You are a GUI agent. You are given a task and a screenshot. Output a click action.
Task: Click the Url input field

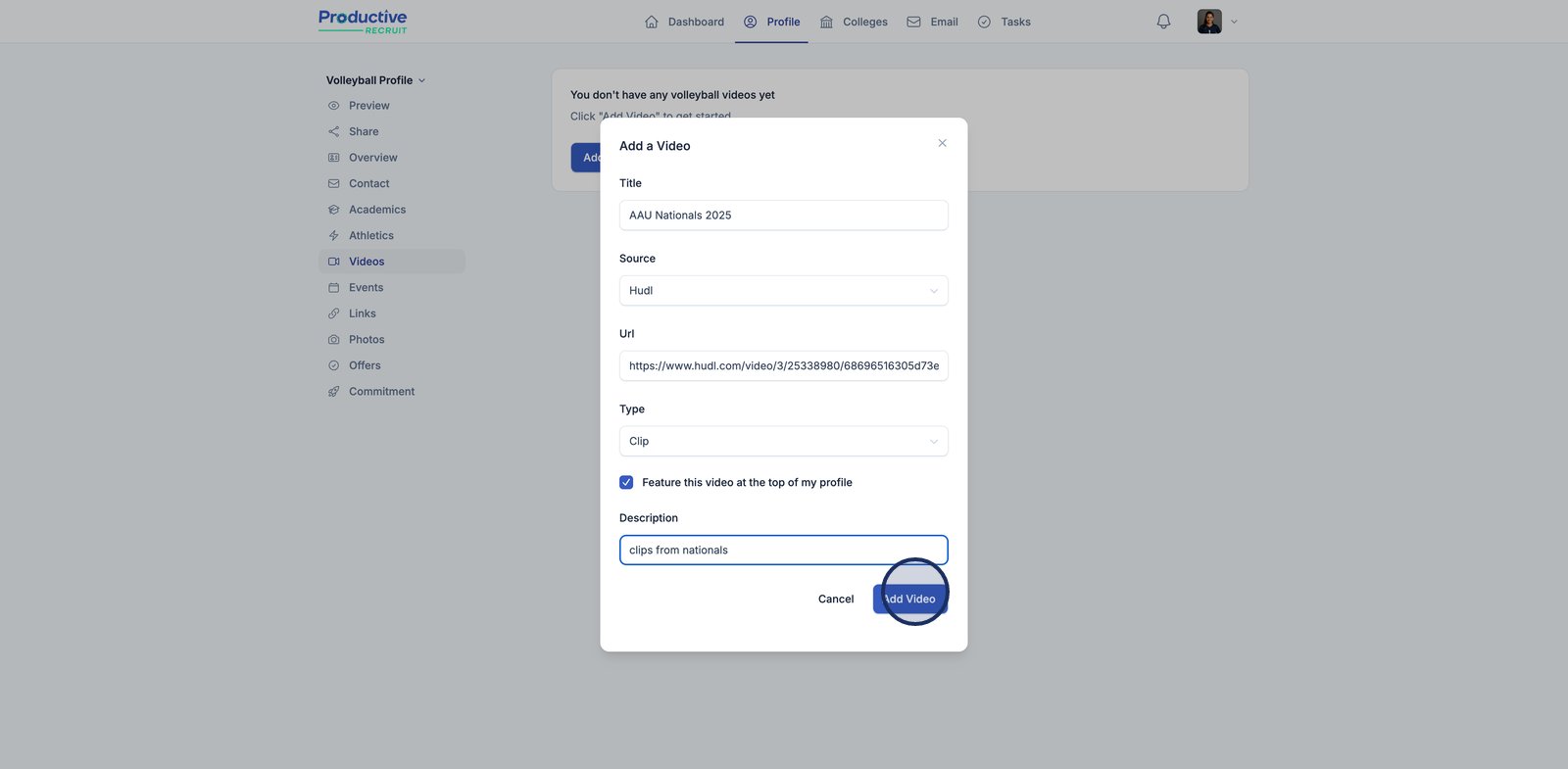point(783,366)
